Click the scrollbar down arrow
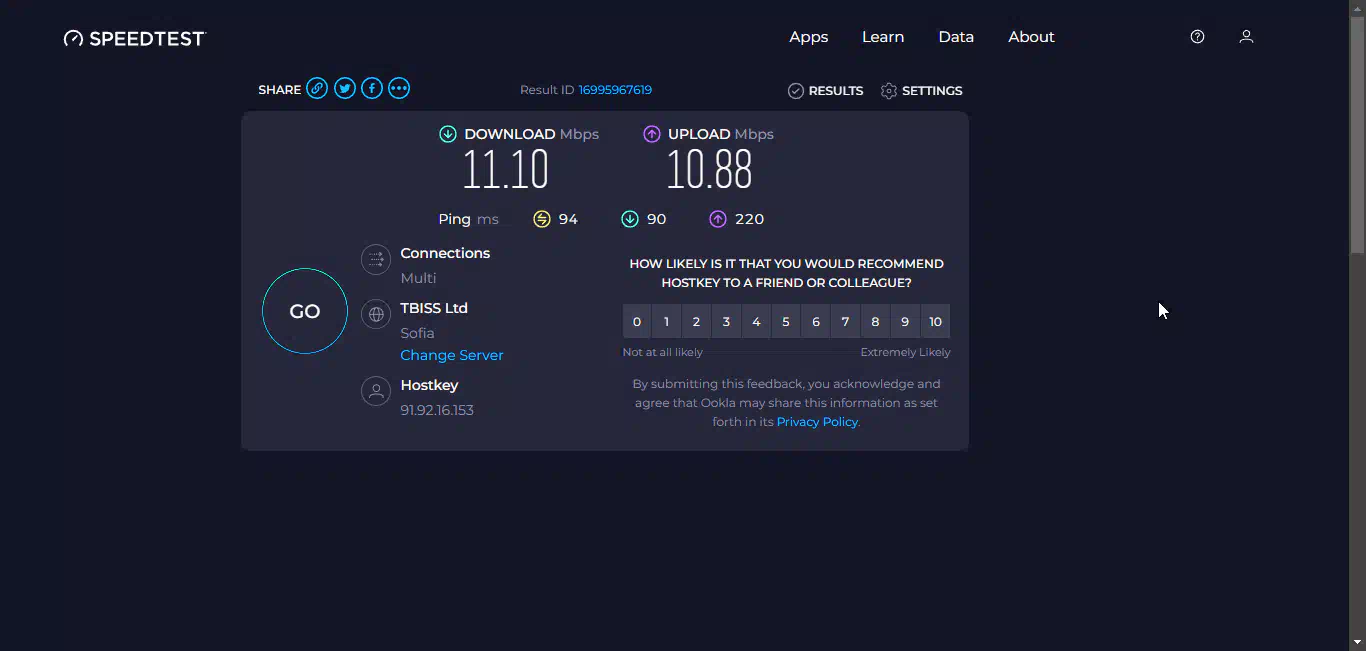 1357,641
